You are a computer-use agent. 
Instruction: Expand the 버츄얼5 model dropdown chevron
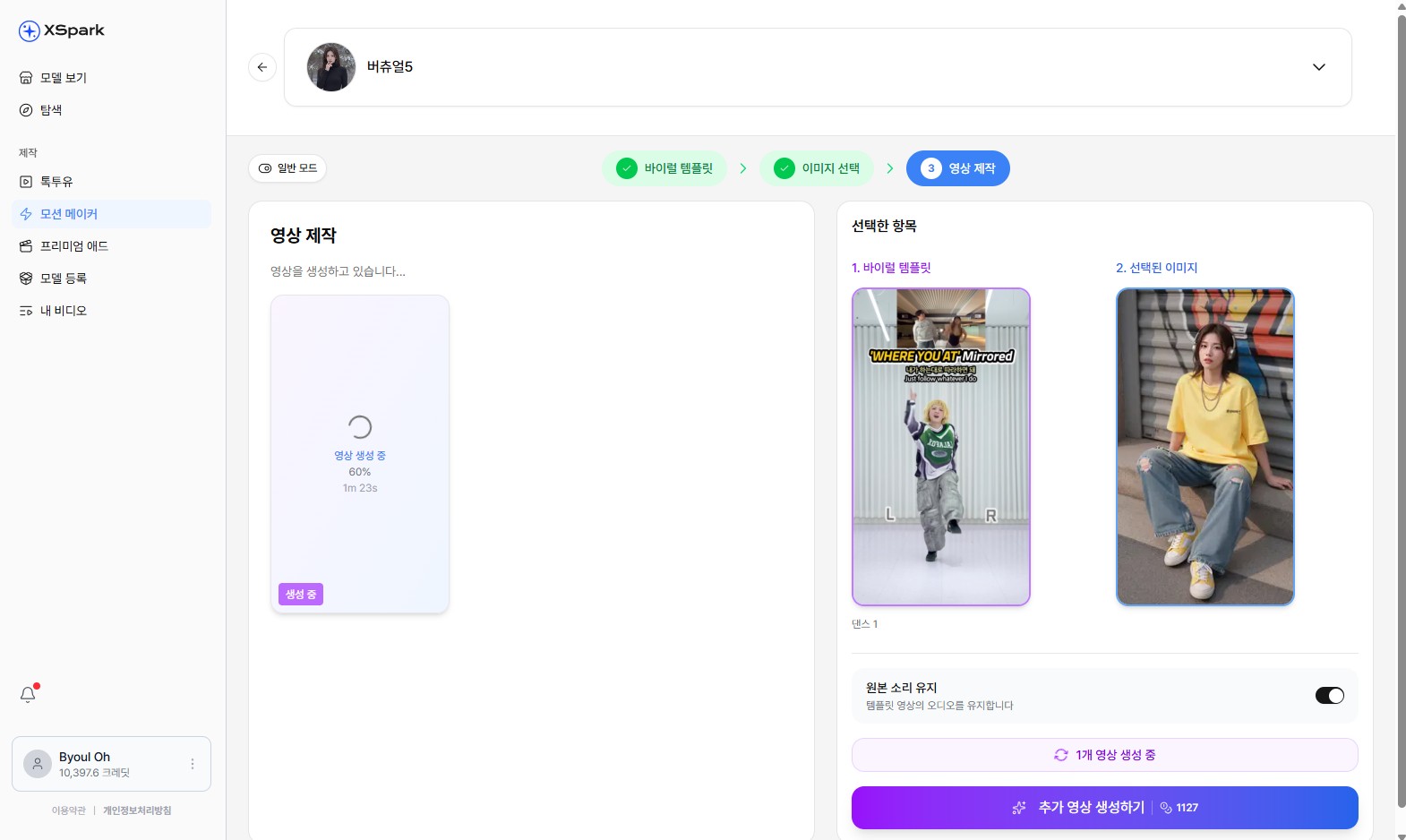pos(1319,67)
